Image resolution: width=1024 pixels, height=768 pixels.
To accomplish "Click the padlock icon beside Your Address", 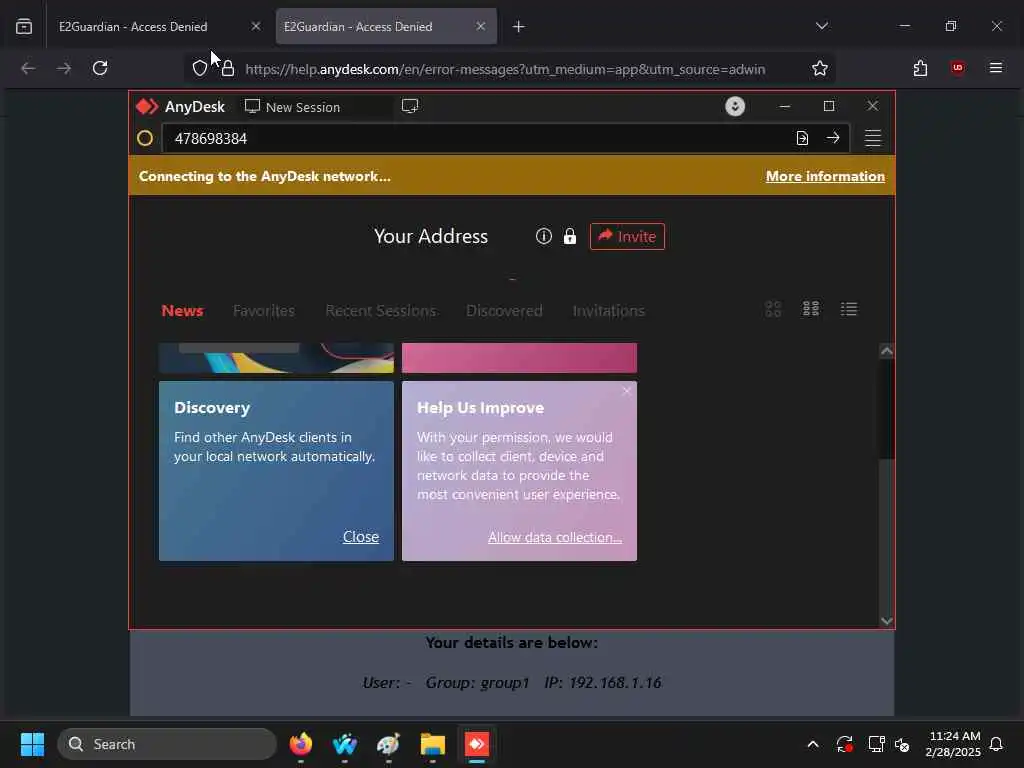I will point(570,236).
